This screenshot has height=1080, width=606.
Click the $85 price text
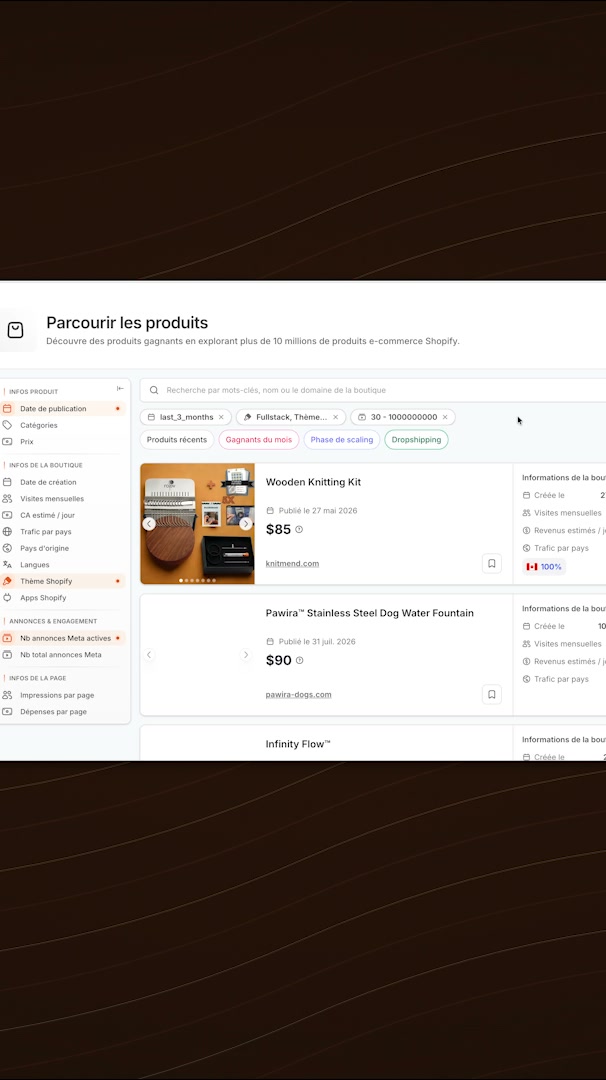278,530
